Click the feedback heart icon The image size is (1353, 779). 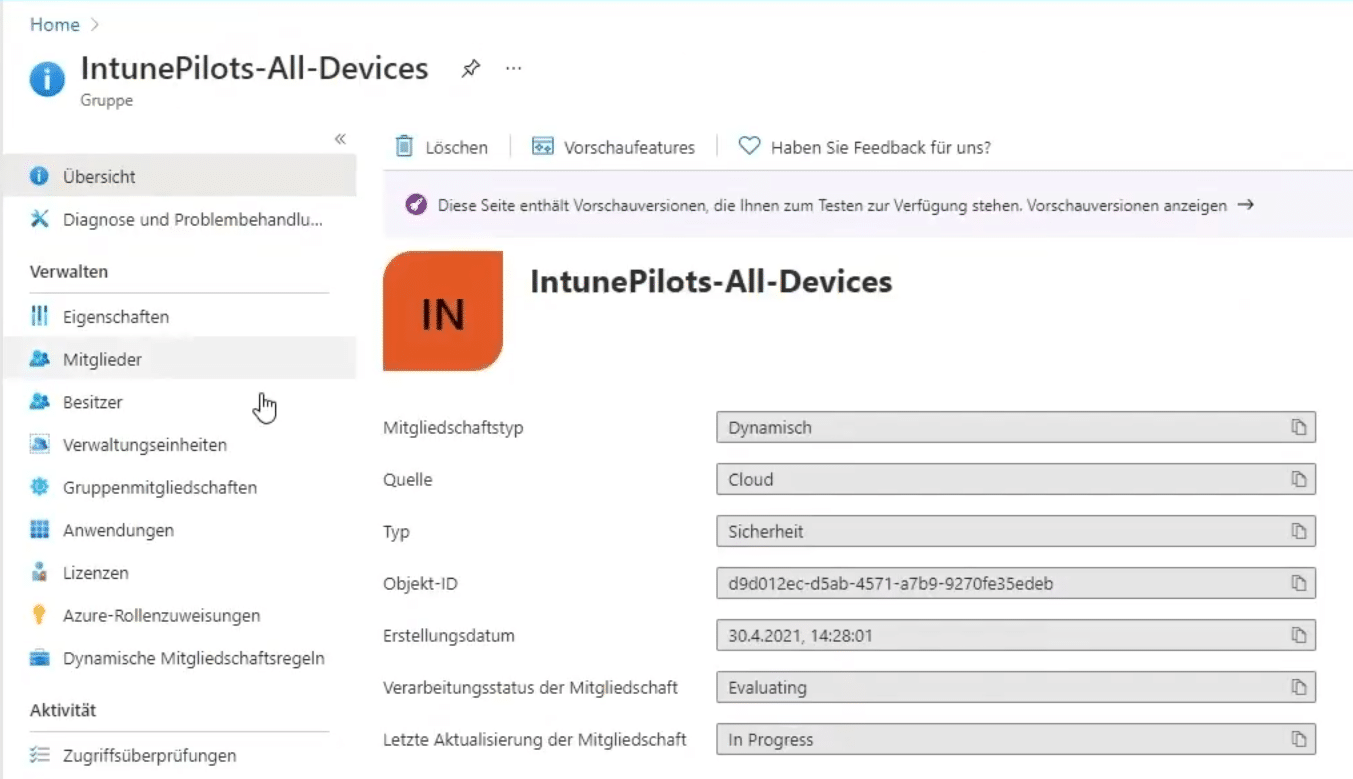pyautogui.click(x=749, y=146)
